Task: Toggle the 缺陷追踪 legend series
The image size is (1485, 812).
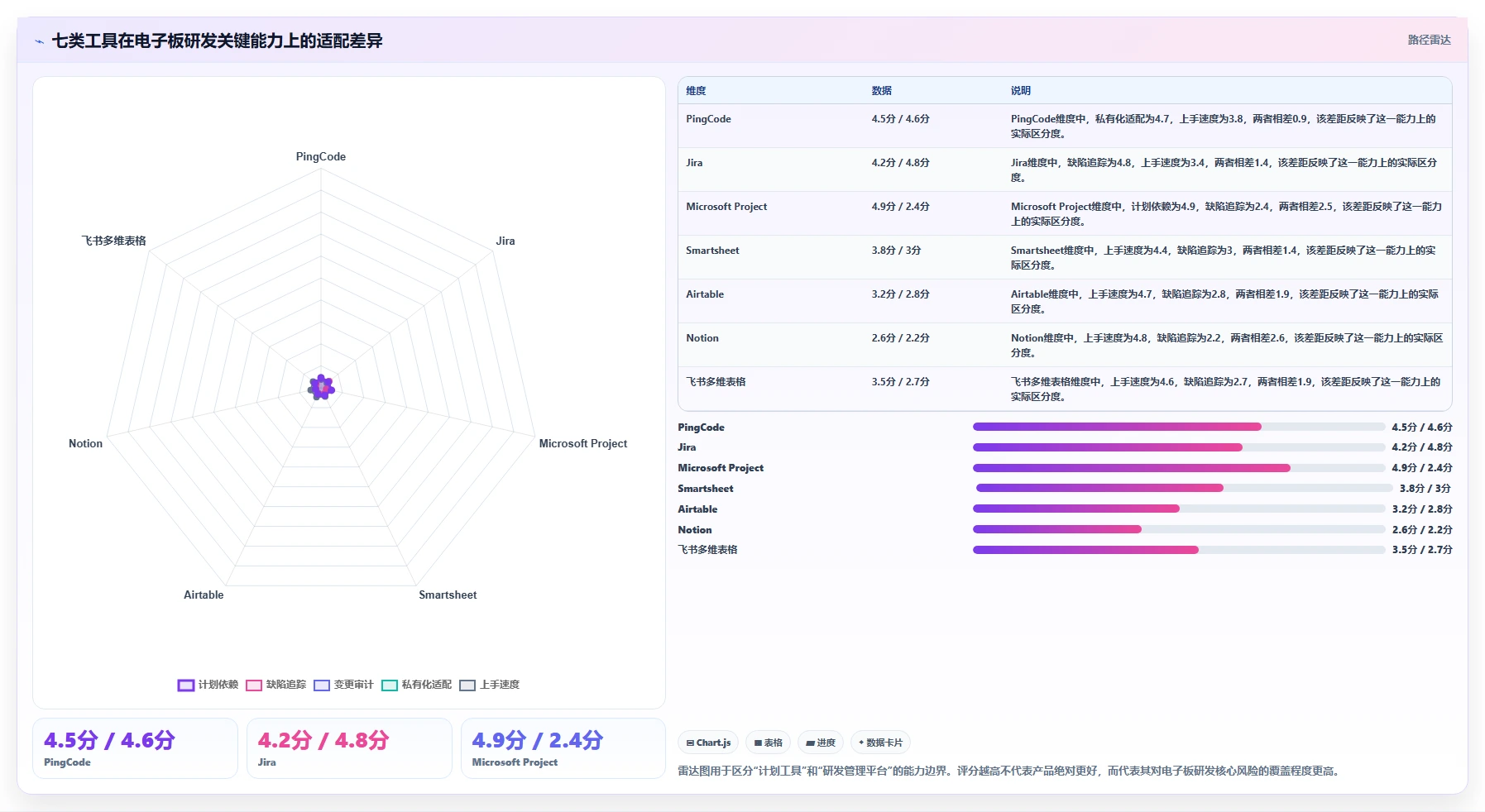Action: 276,685
